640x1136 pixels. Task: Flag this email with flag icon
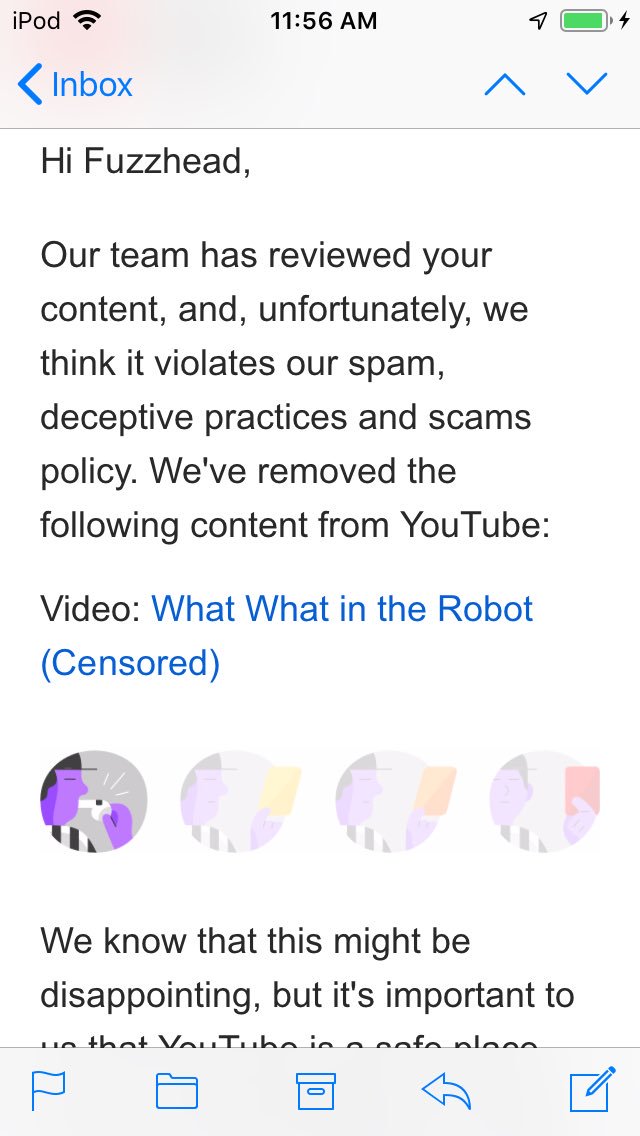click(49, 1091)
